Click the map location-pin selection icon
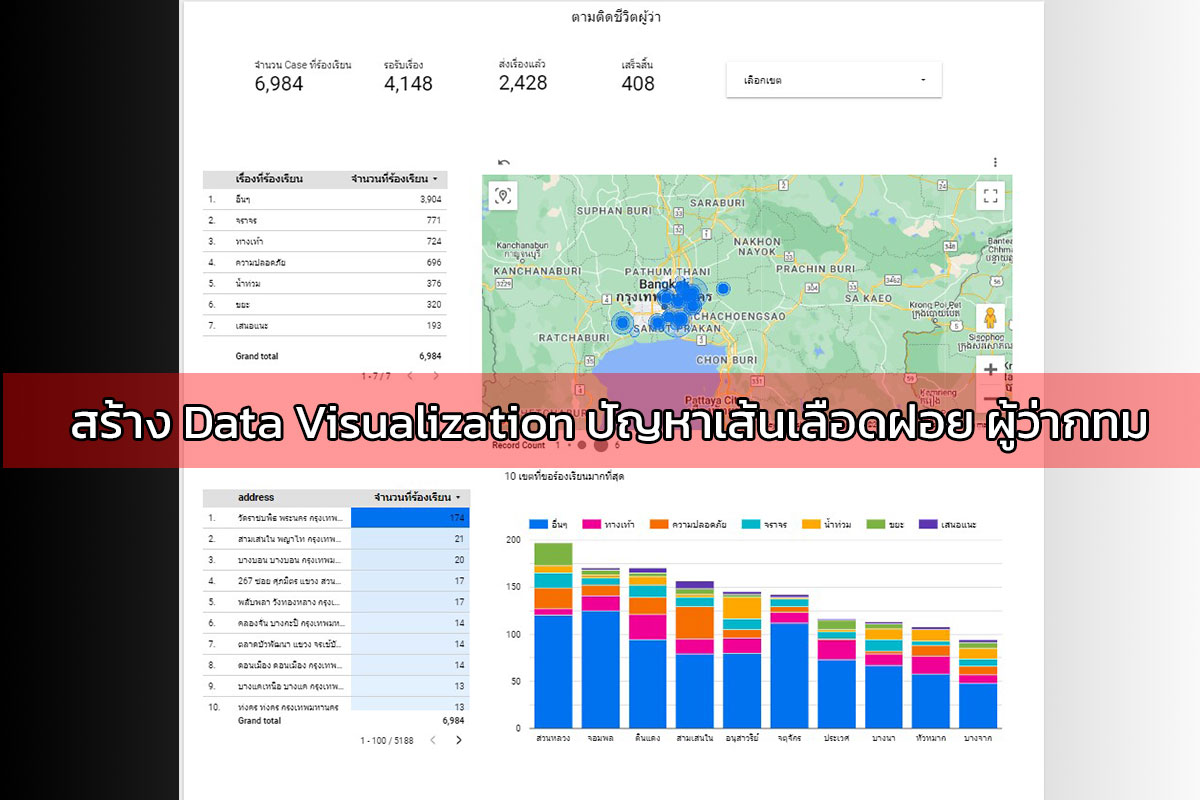 pyautogui.click(x=503, y=195)
